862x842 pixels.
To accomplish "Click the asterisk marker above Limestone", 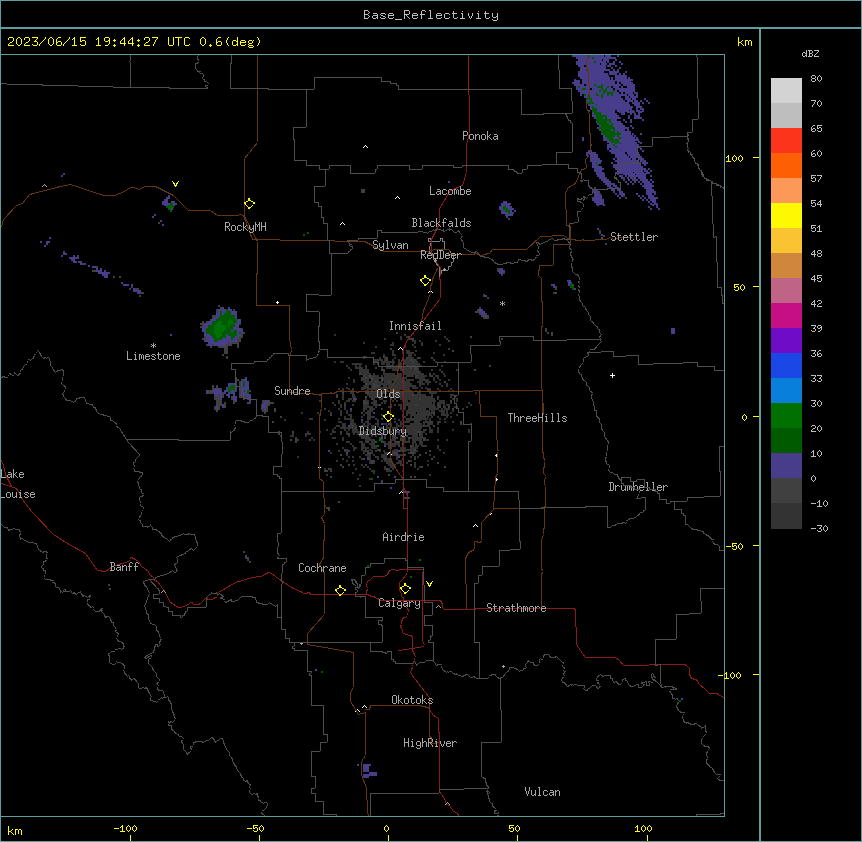I will click(x=153, y=346).
